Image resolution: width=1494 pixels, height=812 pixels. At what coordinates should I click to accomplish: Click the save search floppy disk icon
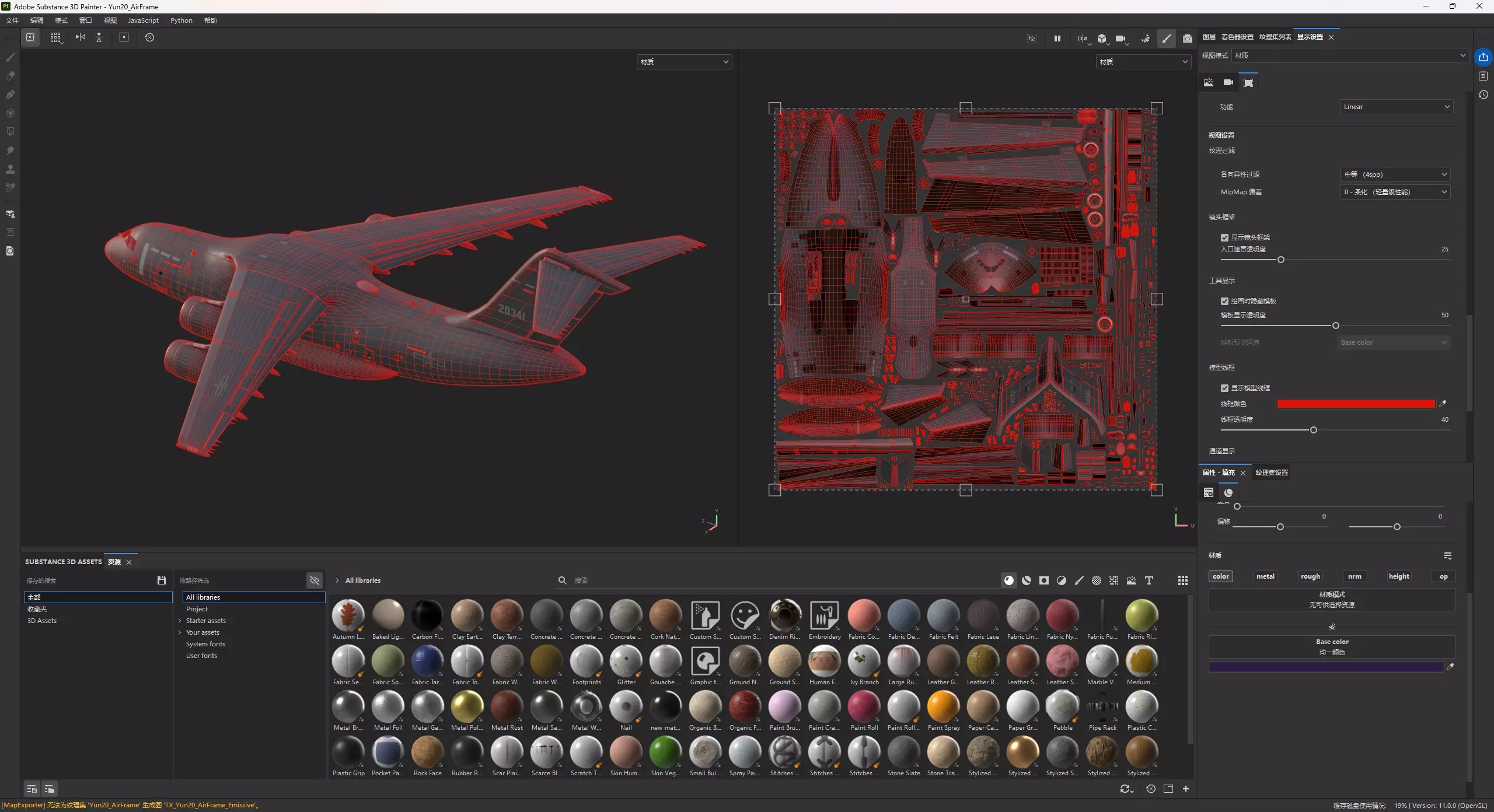pos(162,580)
